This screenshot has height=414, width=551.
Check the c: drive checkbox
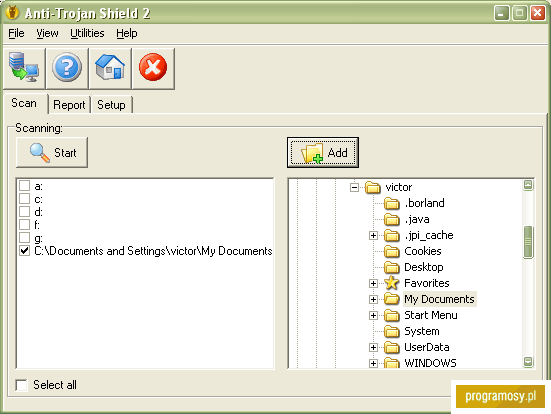click(24, 199)
